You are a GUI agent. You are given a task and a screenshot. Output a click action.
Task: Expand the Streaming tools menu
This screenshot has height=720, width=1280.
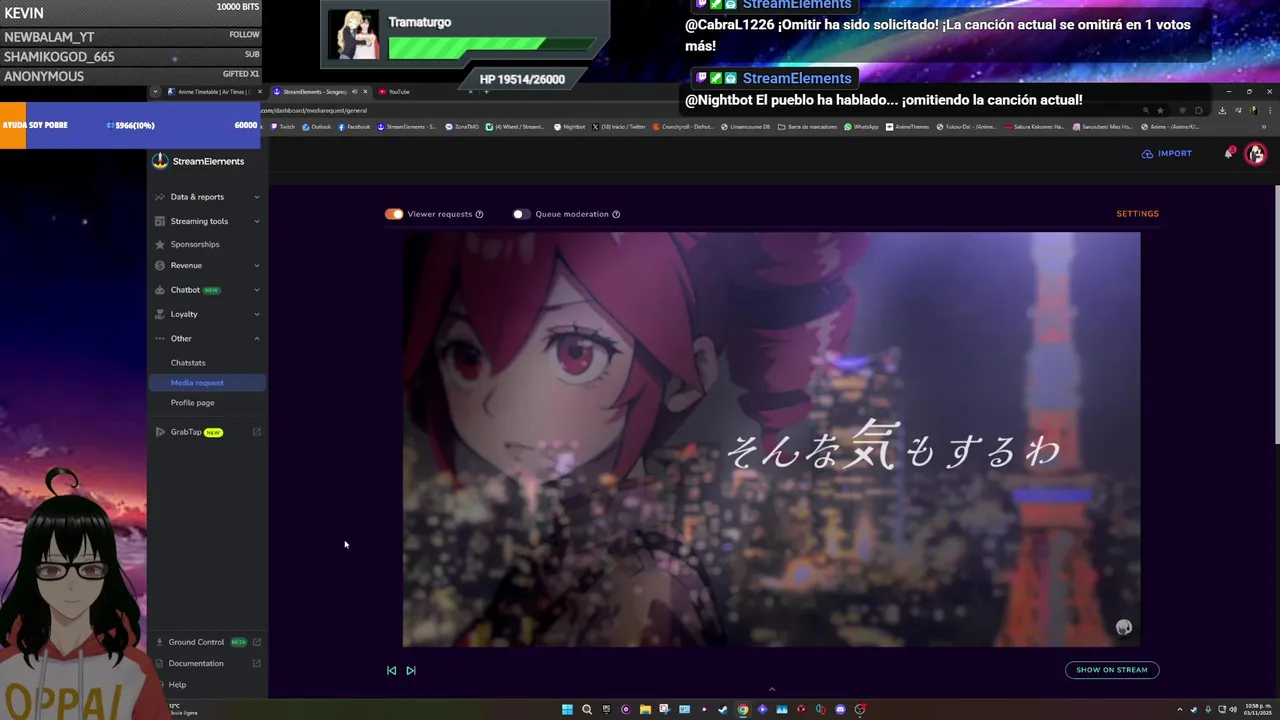pos(257,221)
